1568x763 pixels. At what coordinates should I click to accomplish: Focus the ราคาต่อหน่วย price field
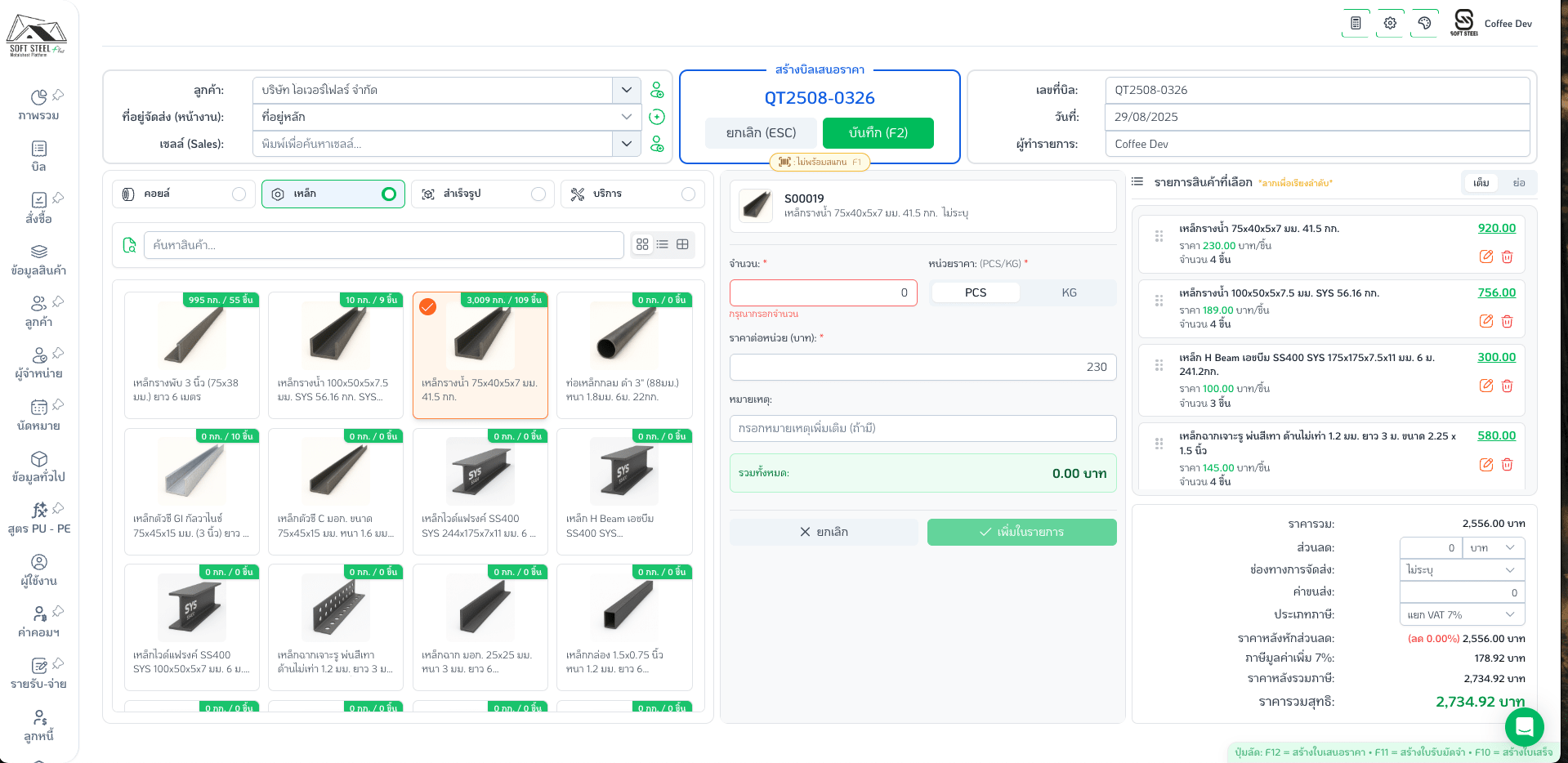tap(922, 367)
